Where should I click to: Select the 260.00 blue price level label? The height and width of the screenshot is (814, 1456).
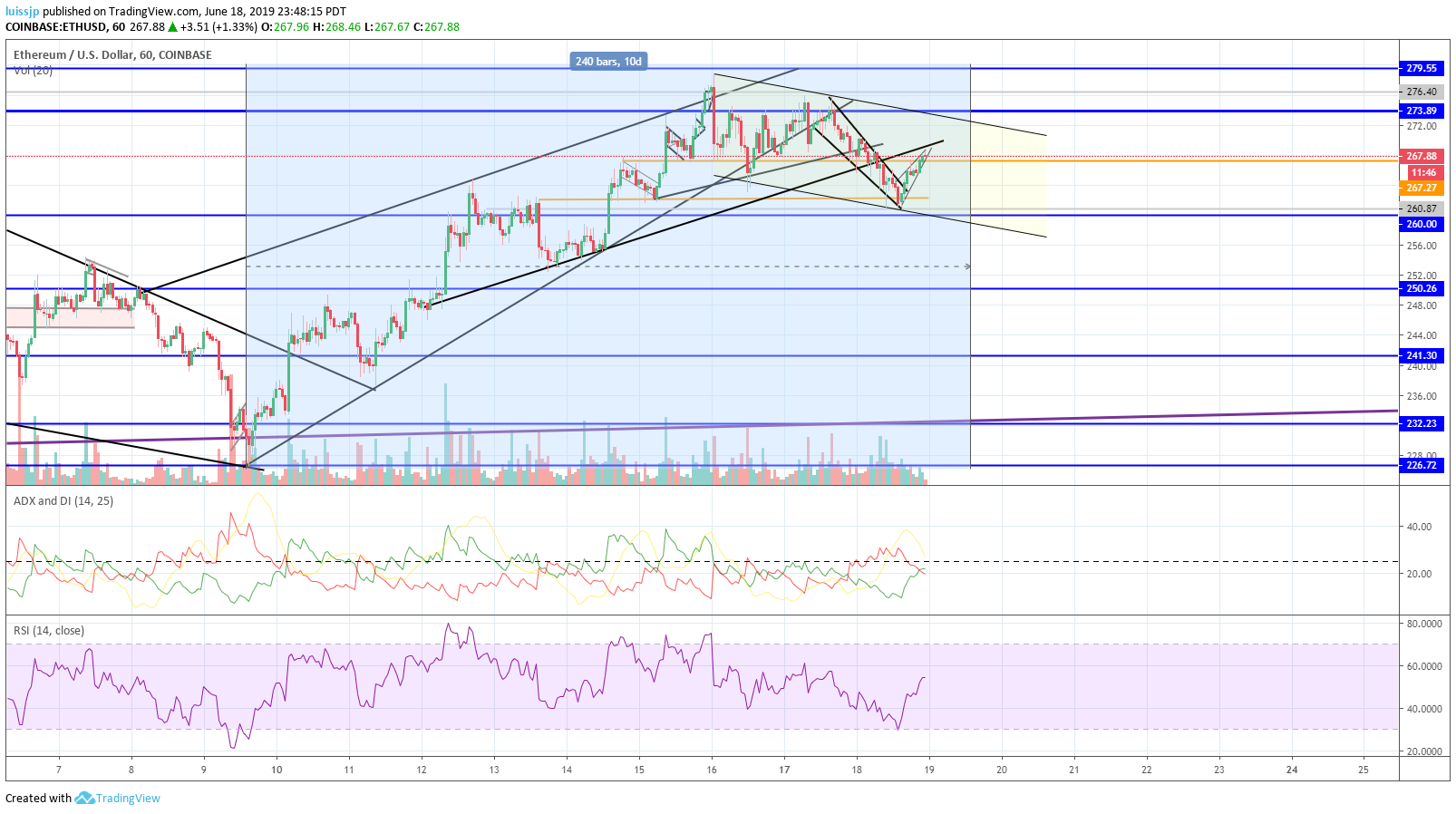1421,224
